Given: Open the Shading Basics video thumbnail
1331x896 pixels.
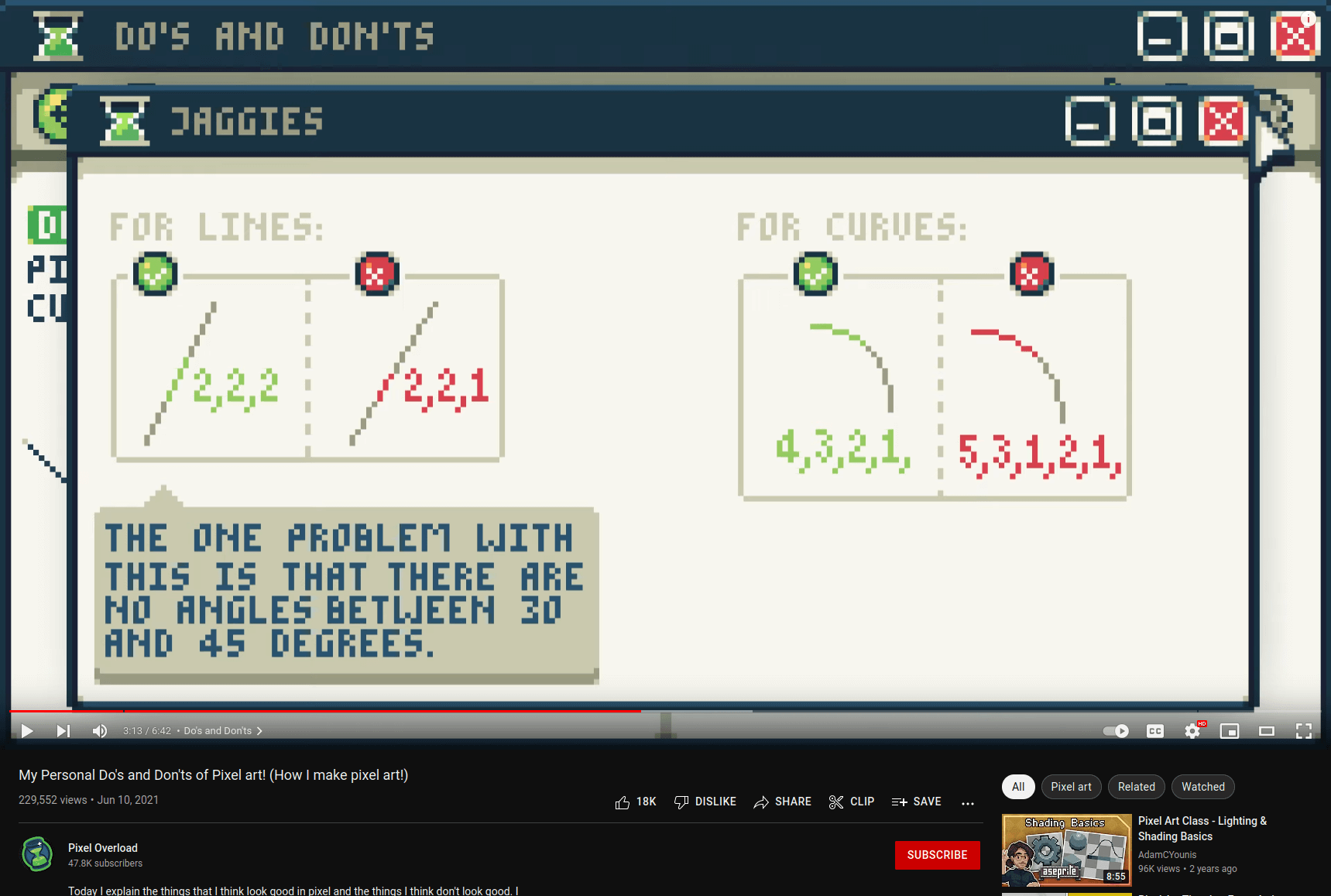Looking at the screenshot, I should pyautogui.click(x=1066, y=850).
